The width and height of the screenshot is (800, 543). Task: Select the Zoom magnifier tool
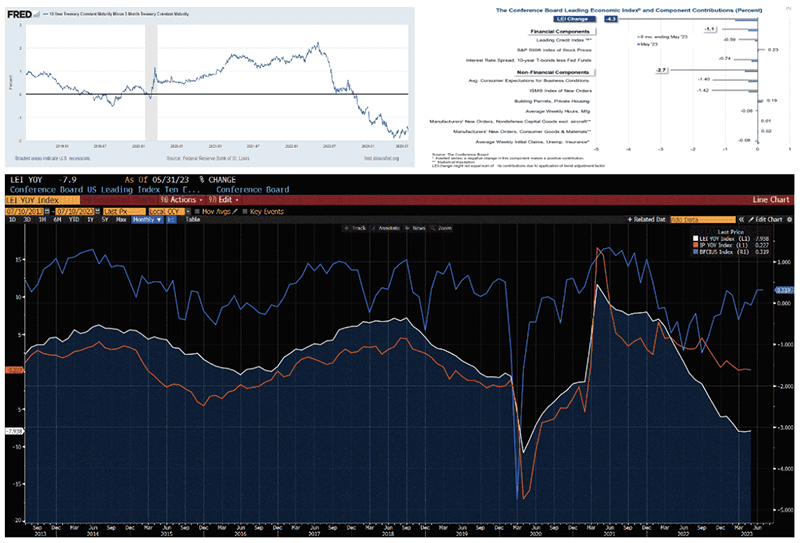[441, 228]
